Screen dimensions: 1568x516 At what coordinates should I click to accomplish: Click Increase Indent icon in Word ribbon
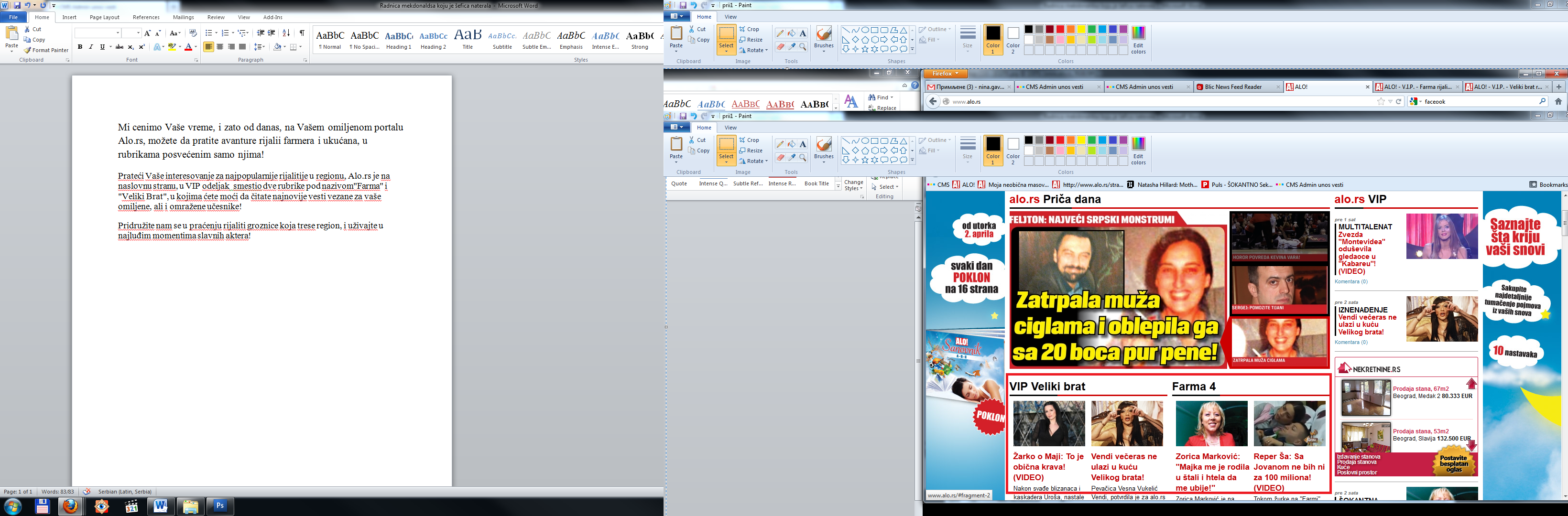pyautogui.click(x=272, y=33)
